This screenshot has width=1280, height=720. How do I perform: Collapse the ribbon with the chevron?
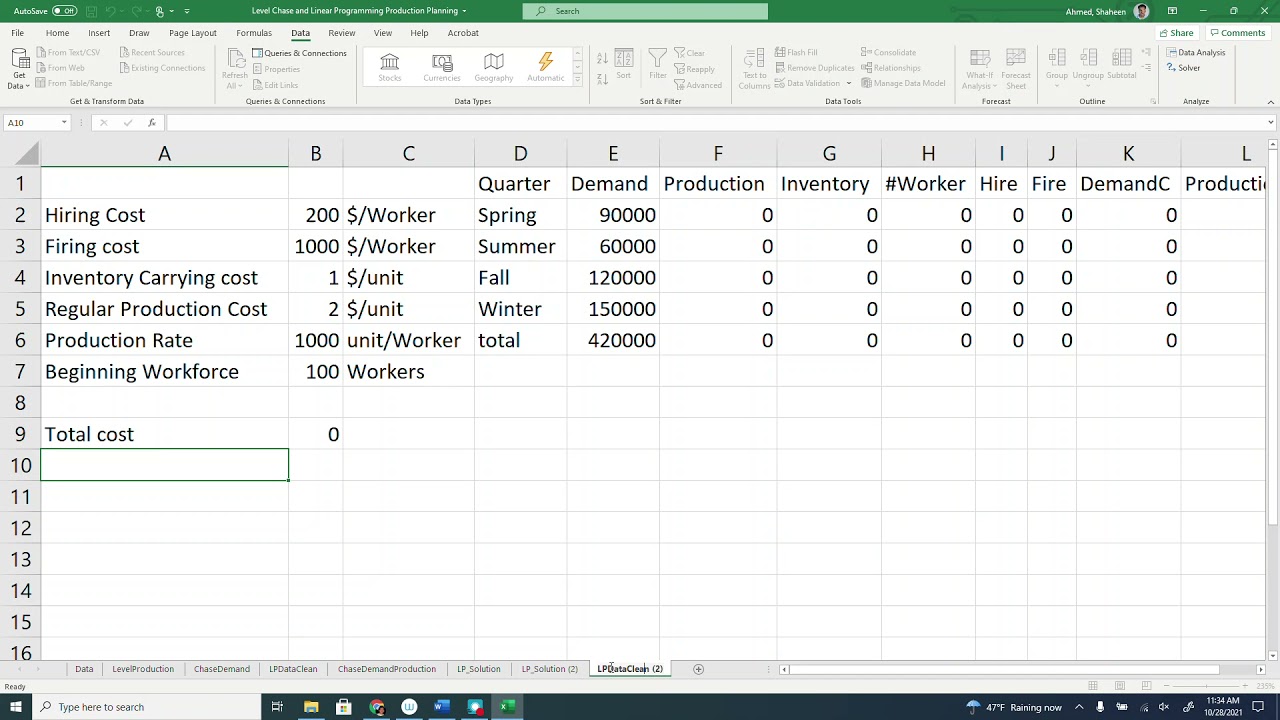pyautogui.click(x=1271, y=102)
